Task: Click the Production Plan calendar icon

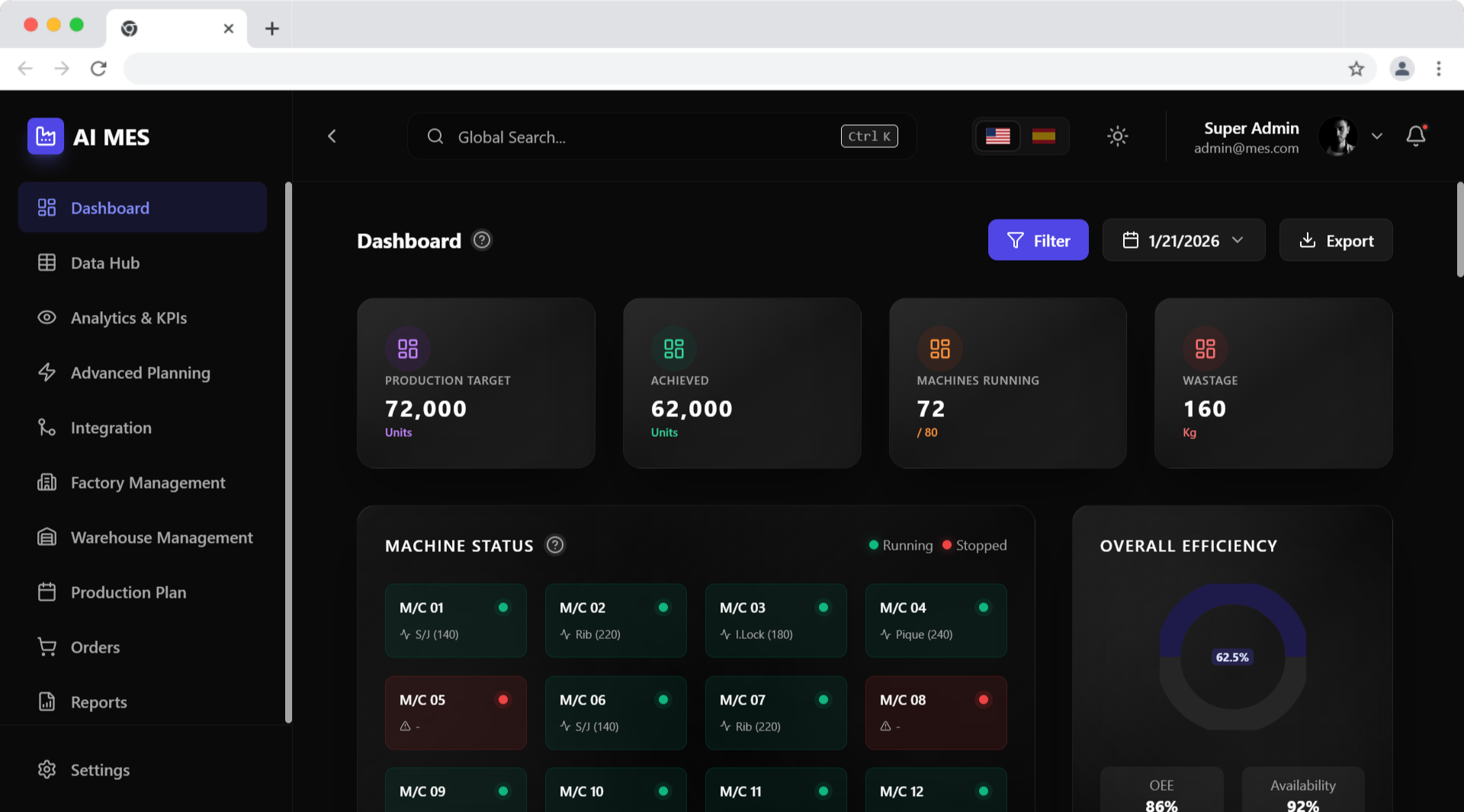Action: click(47, 592)
